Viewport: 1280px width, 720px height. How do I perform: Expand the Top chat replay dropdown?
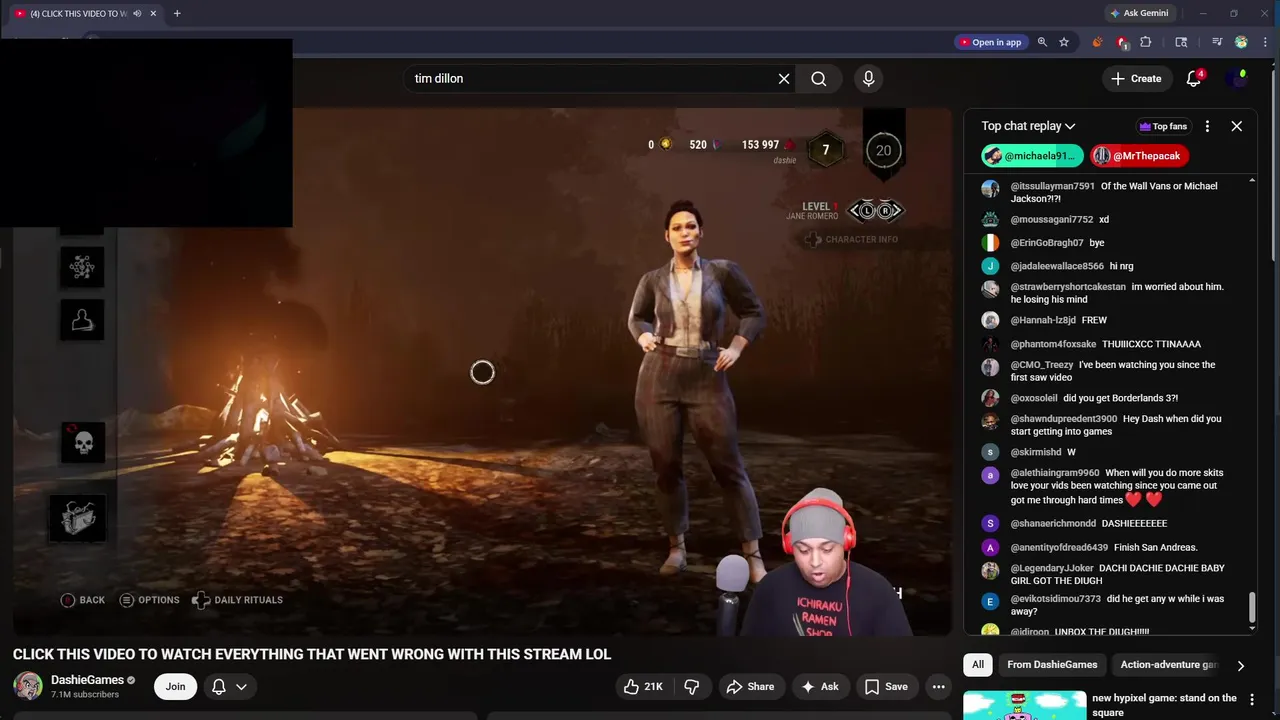coord(1028,126)
